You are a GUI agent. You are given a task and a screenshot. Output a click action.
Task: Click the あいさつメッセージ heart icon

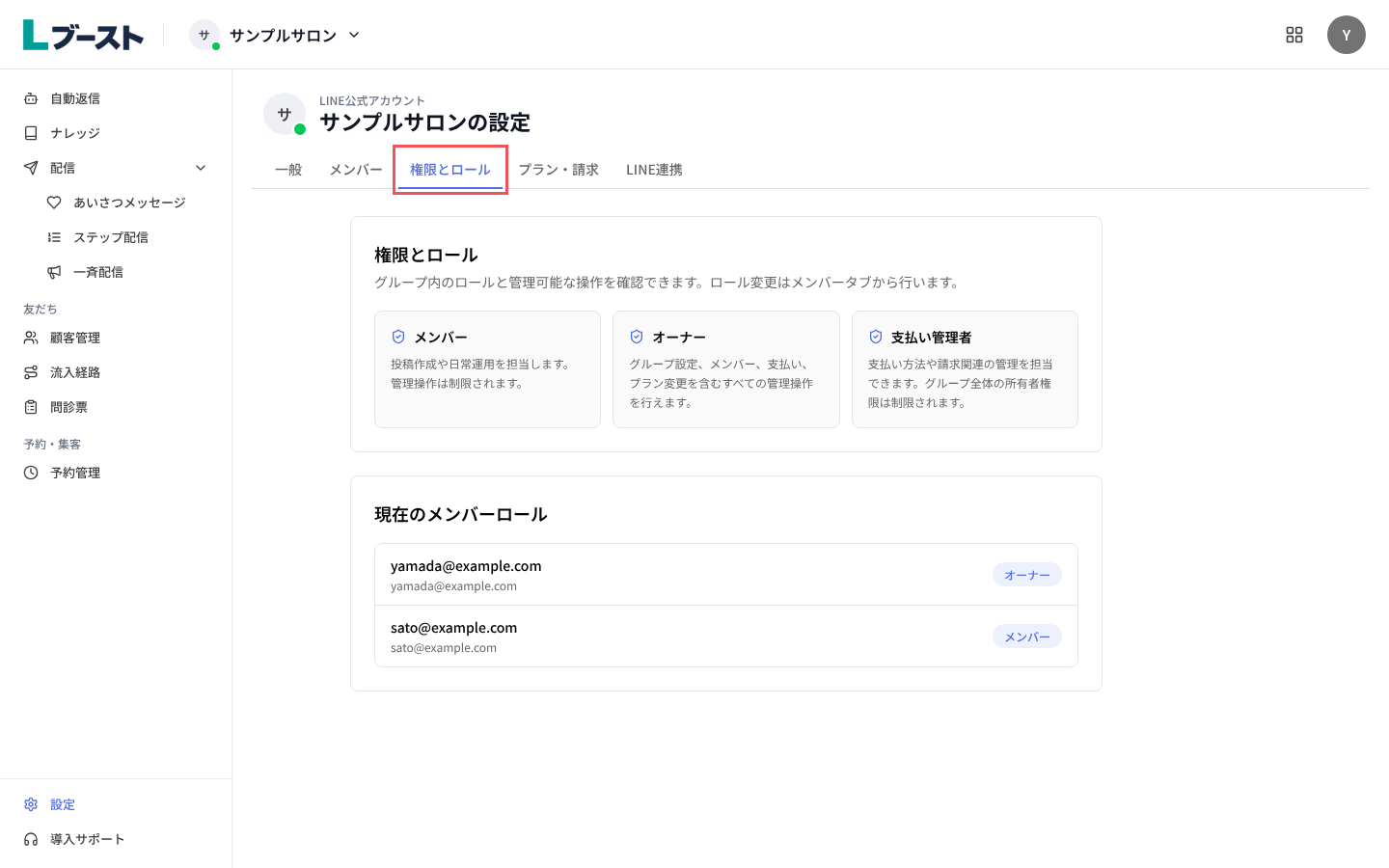pyautogui.click(x=54, y=203)
